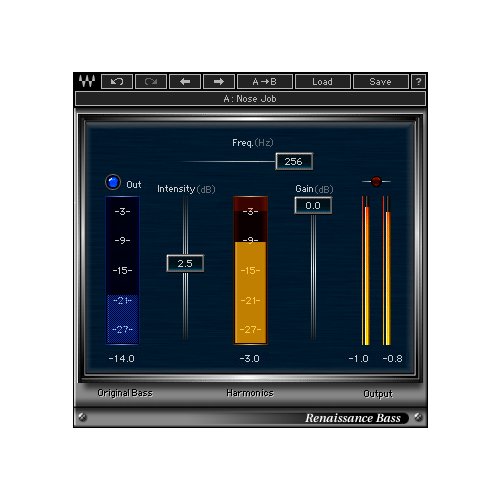500x500 pixels.
Task: Redo the last undone change
Action: click(x=151, y=81)
